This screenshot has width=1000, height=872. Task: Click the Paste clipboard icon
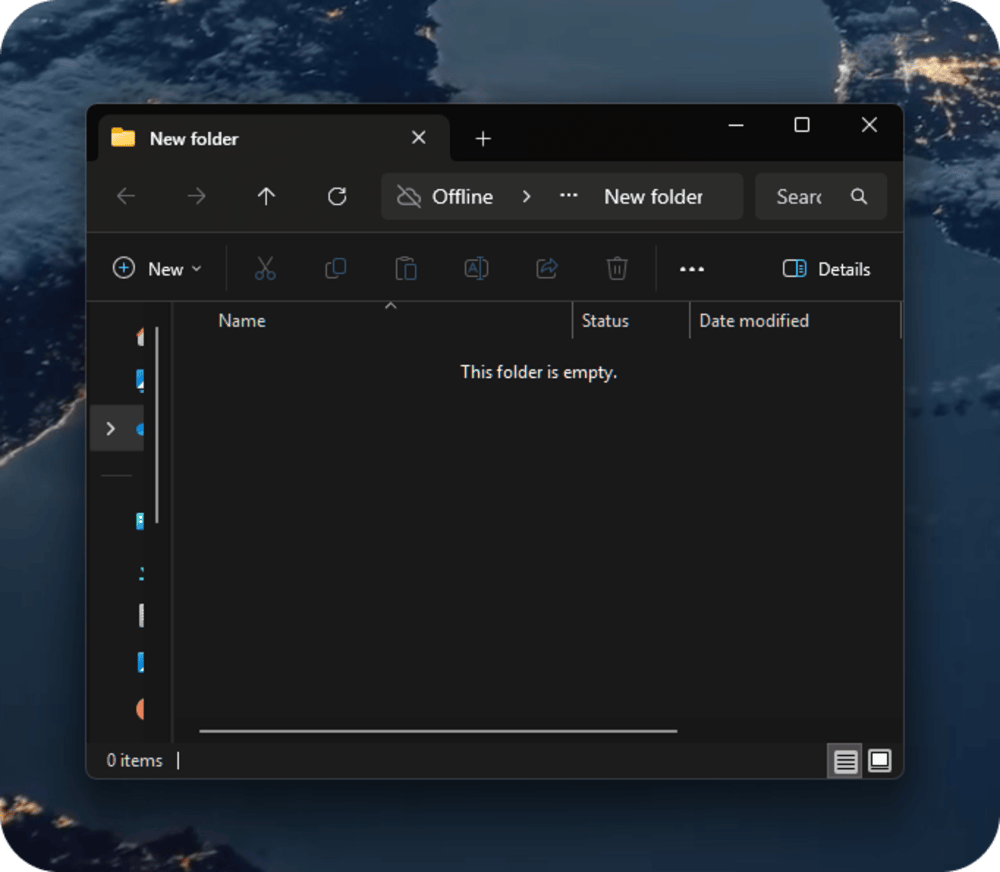[406, 268]
